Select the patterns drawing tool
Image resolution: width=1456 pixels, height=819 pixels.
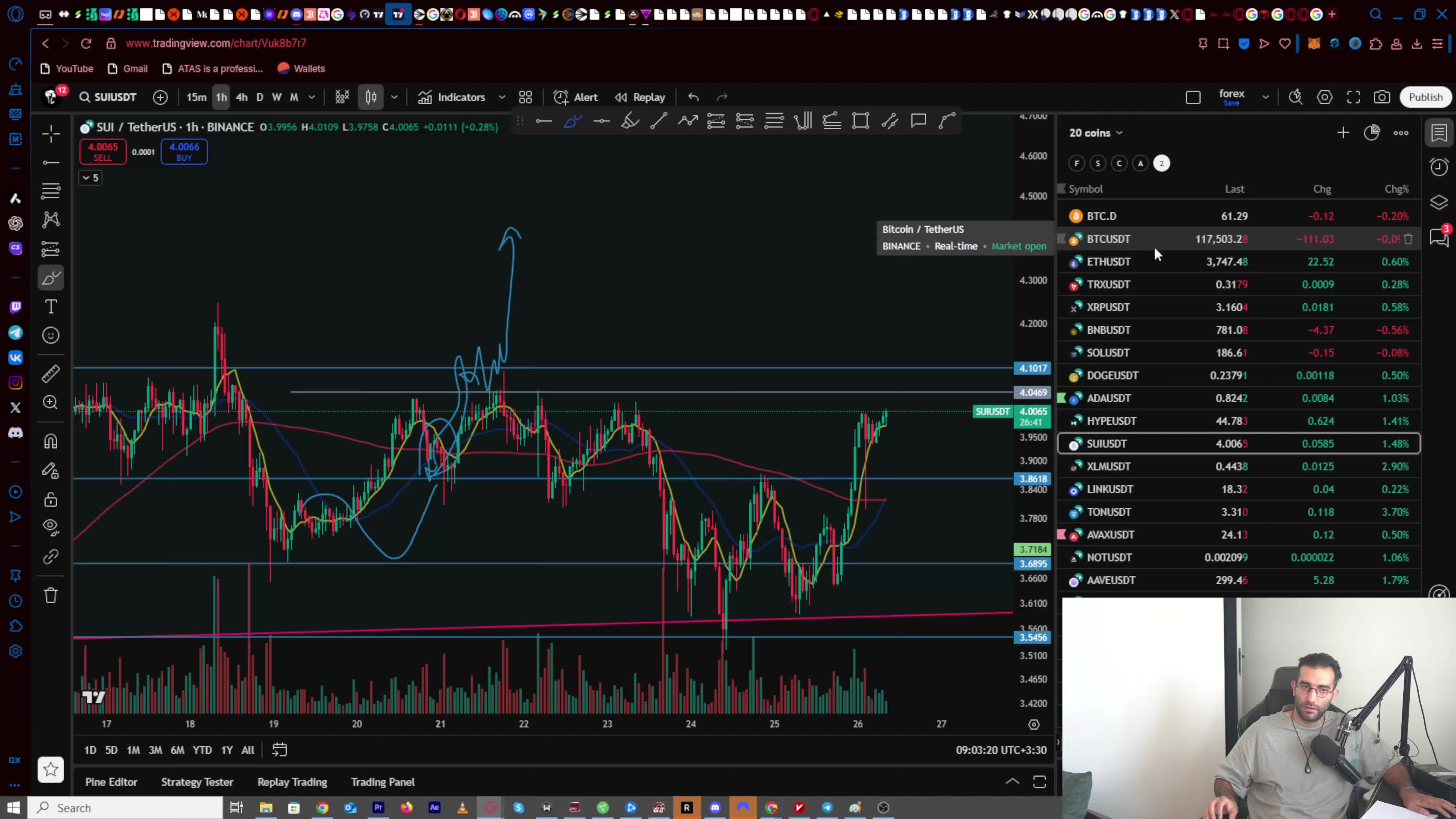point(51,219)
